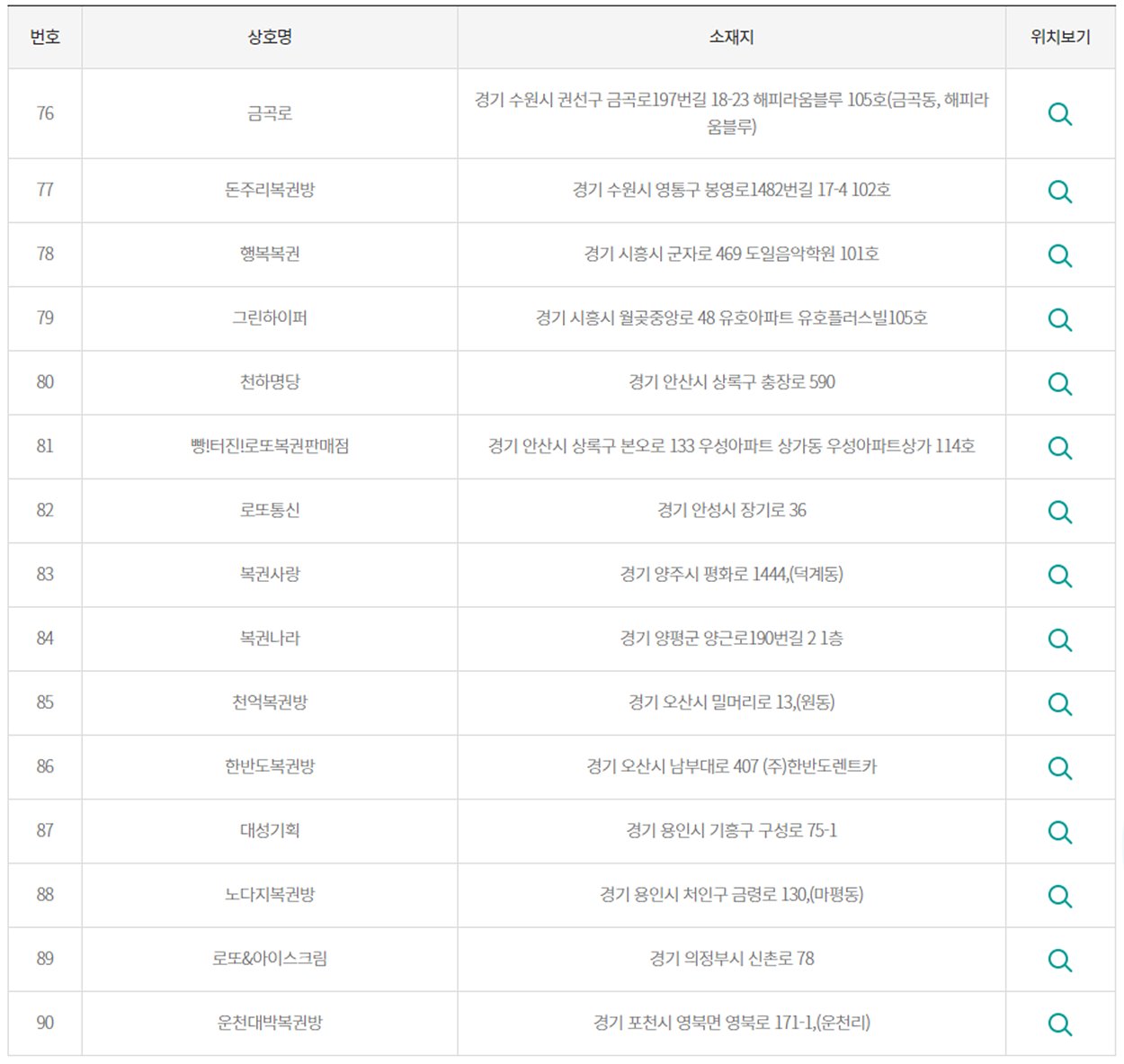The image size is (1124, 1064).
Task: View location of 그린하이퍼
Action: tap(1060, 319)
